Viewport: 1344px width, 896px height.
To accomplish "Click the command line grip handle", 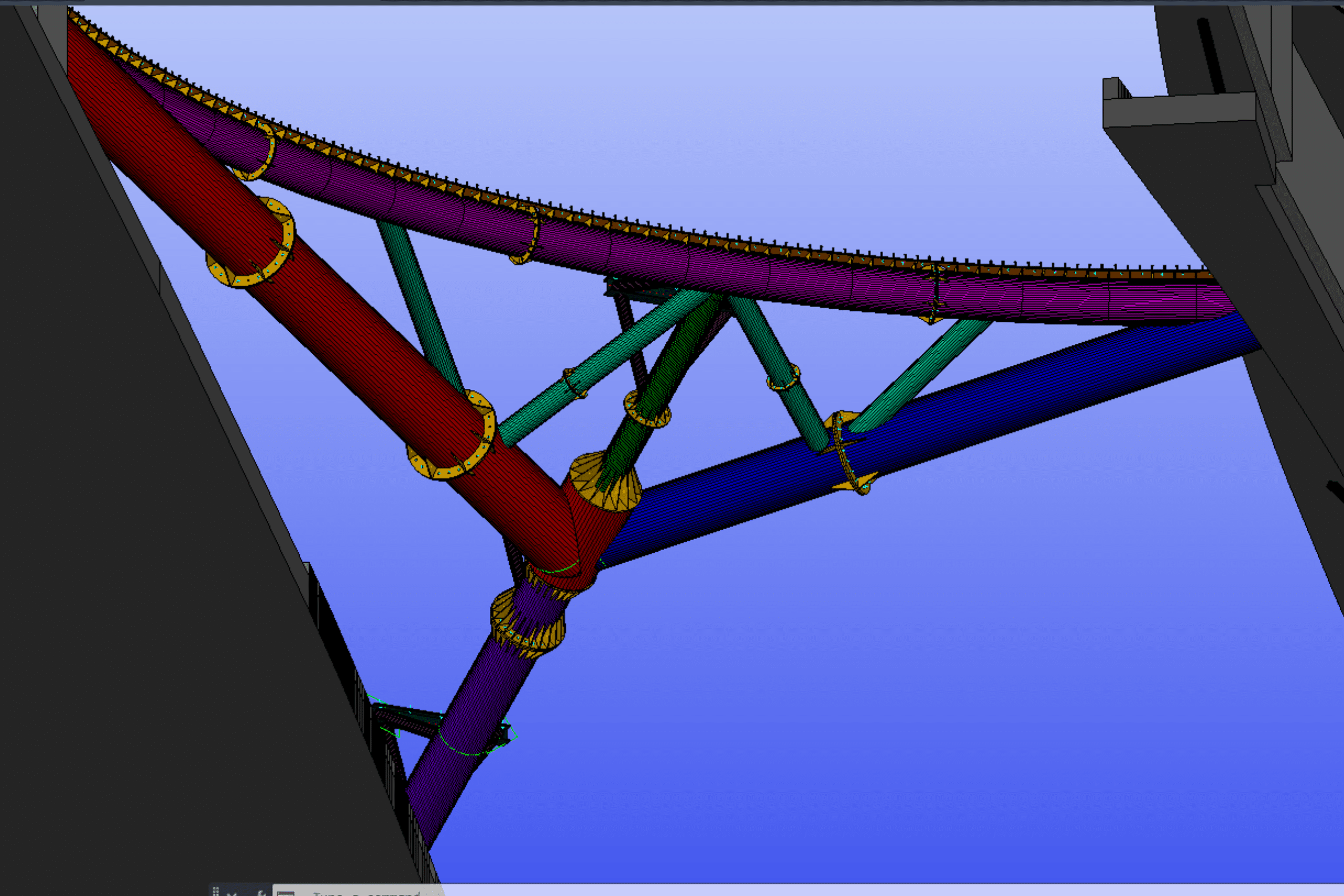I will [215, 891].
